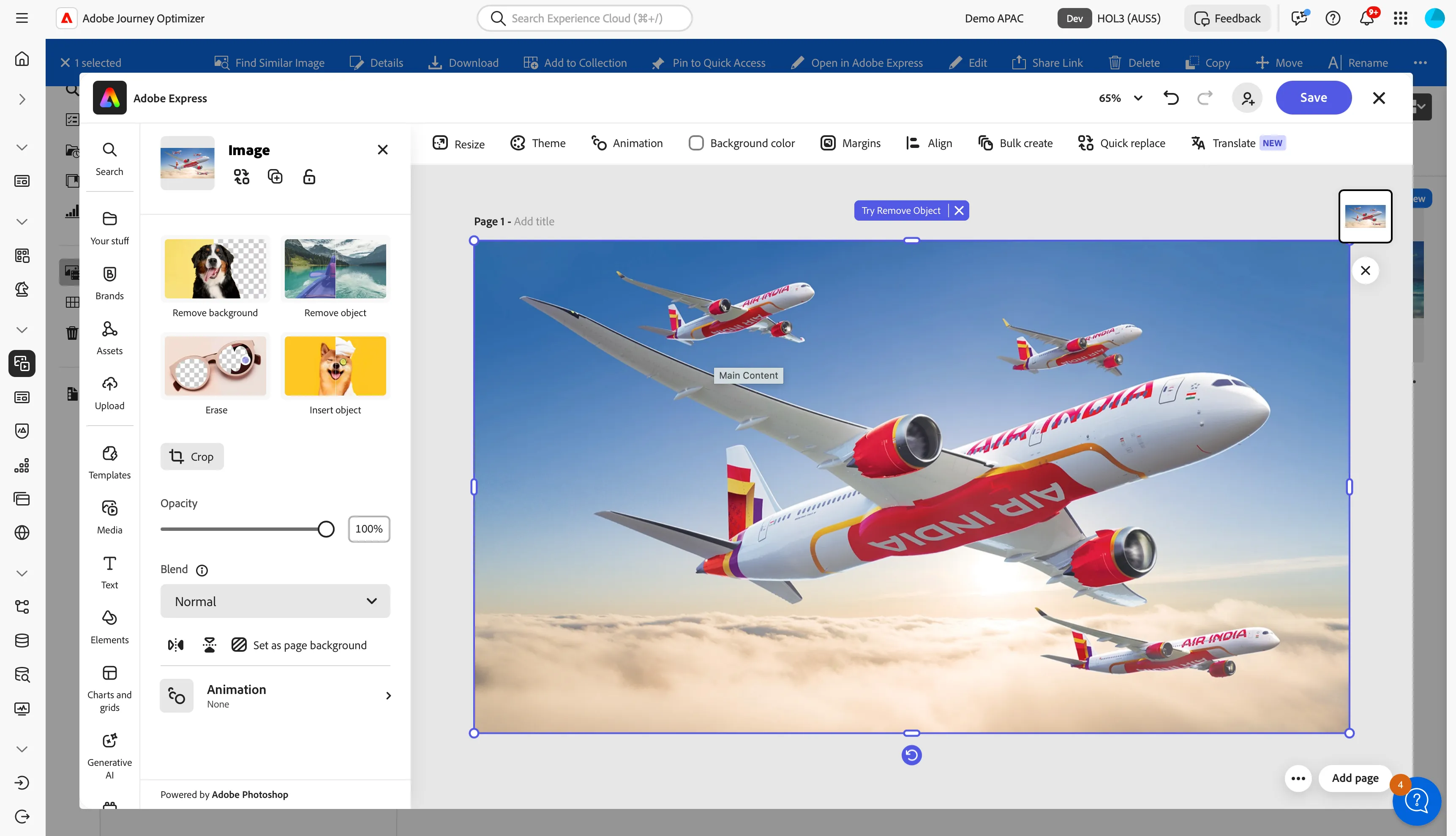Flip the image horizontally
The height and width of the screenshot is (836, 1456).
click(x=176, y=645)
